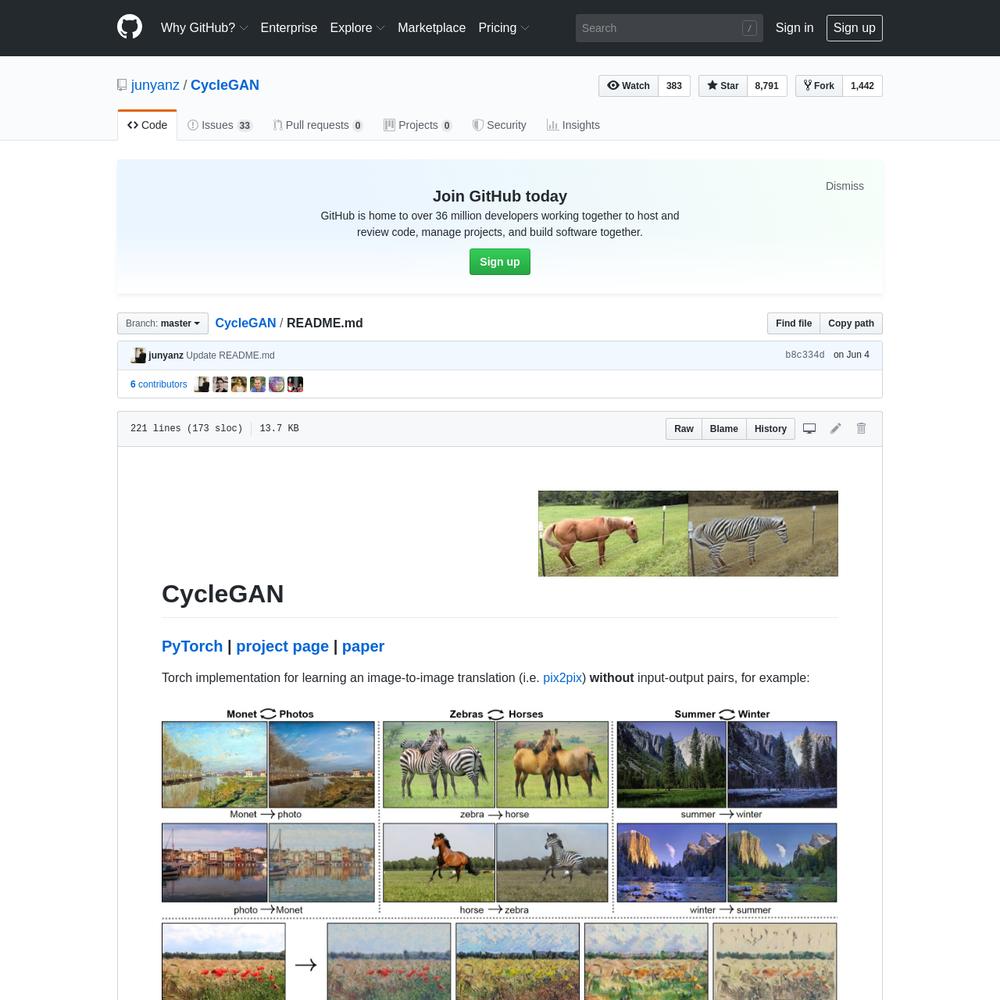Click the "13.7 KB" file size
The image size is (1000, 1000).
pos(279,429)
